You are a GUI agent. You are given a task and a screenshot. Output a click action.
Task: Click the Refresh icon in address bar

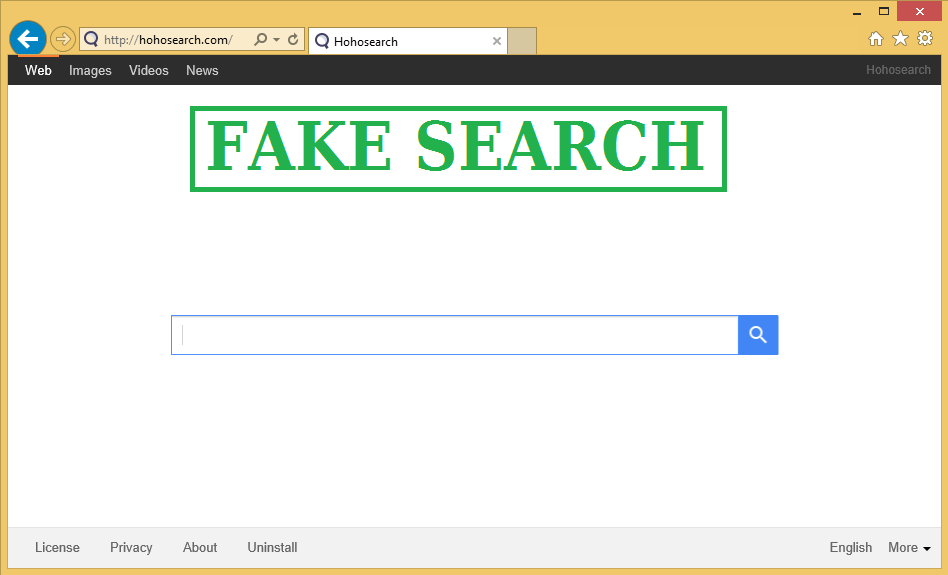tap(293, 40)
